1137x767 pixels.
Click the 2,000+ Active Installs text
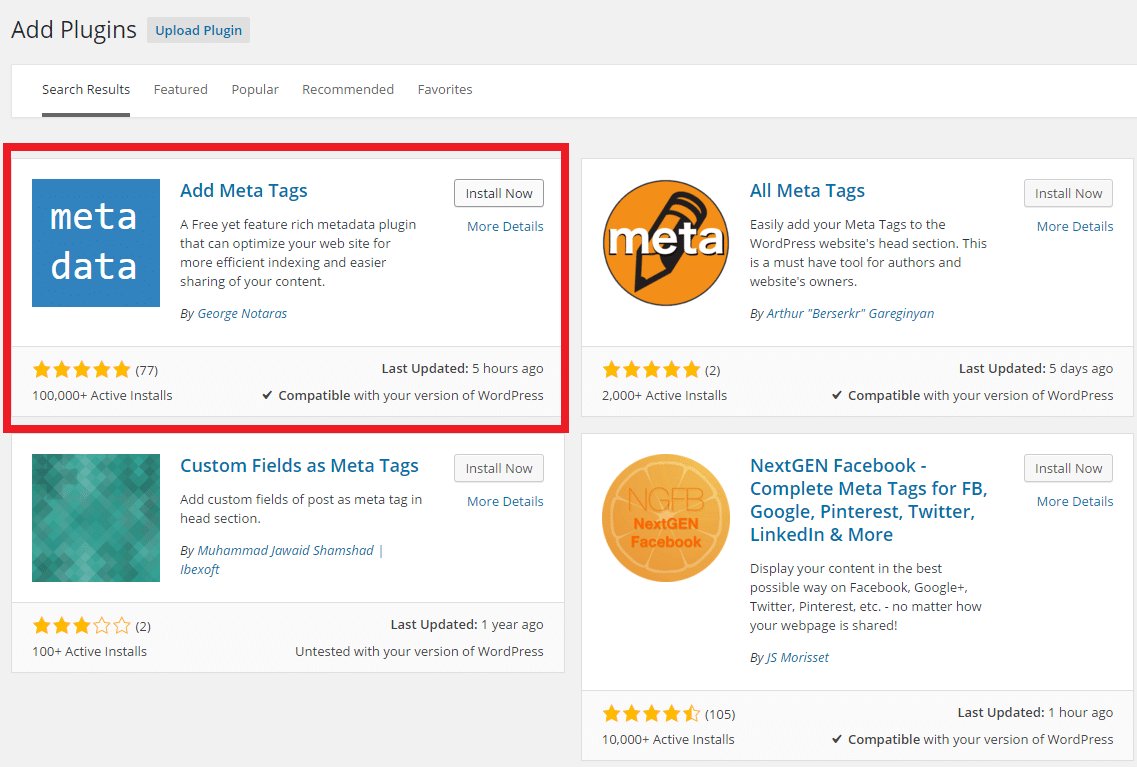tap(664, 396)
